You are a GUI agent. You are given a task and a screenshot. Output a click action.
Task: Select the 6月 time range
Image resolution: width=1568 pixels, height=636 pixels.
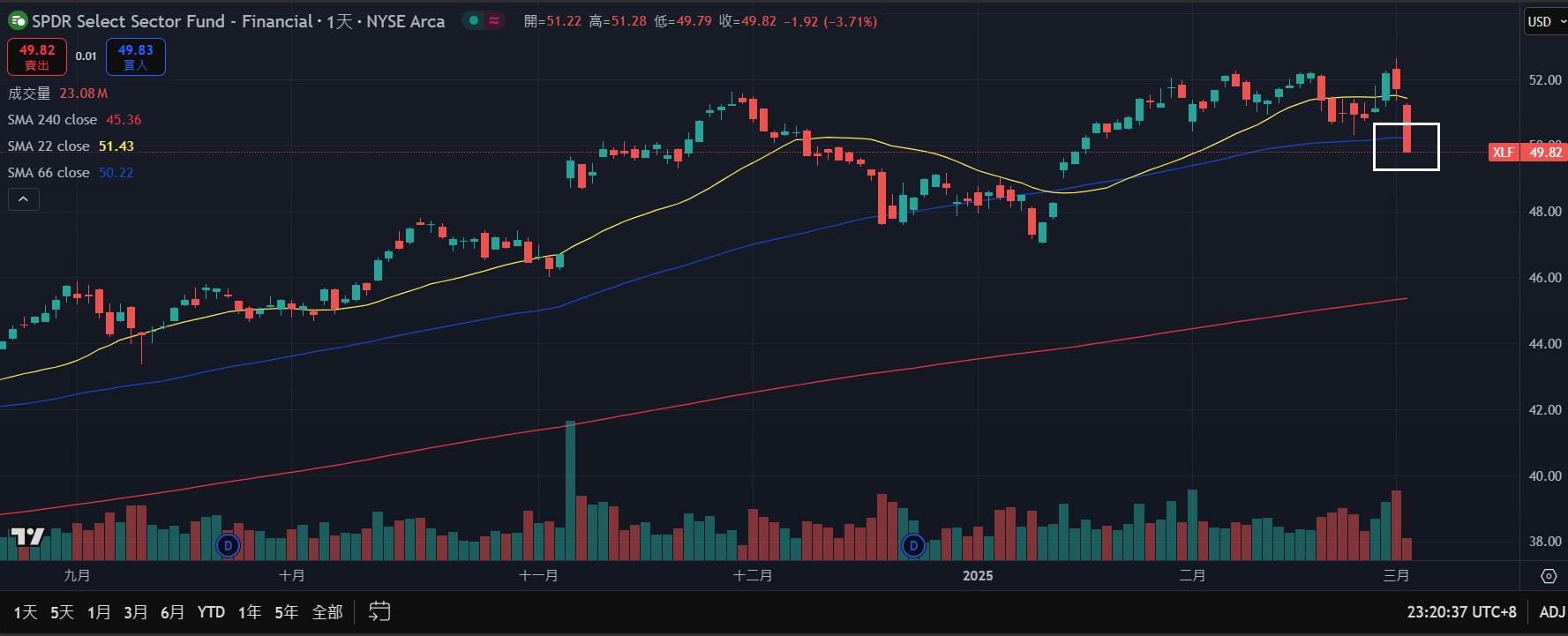[x=172, y=612]
